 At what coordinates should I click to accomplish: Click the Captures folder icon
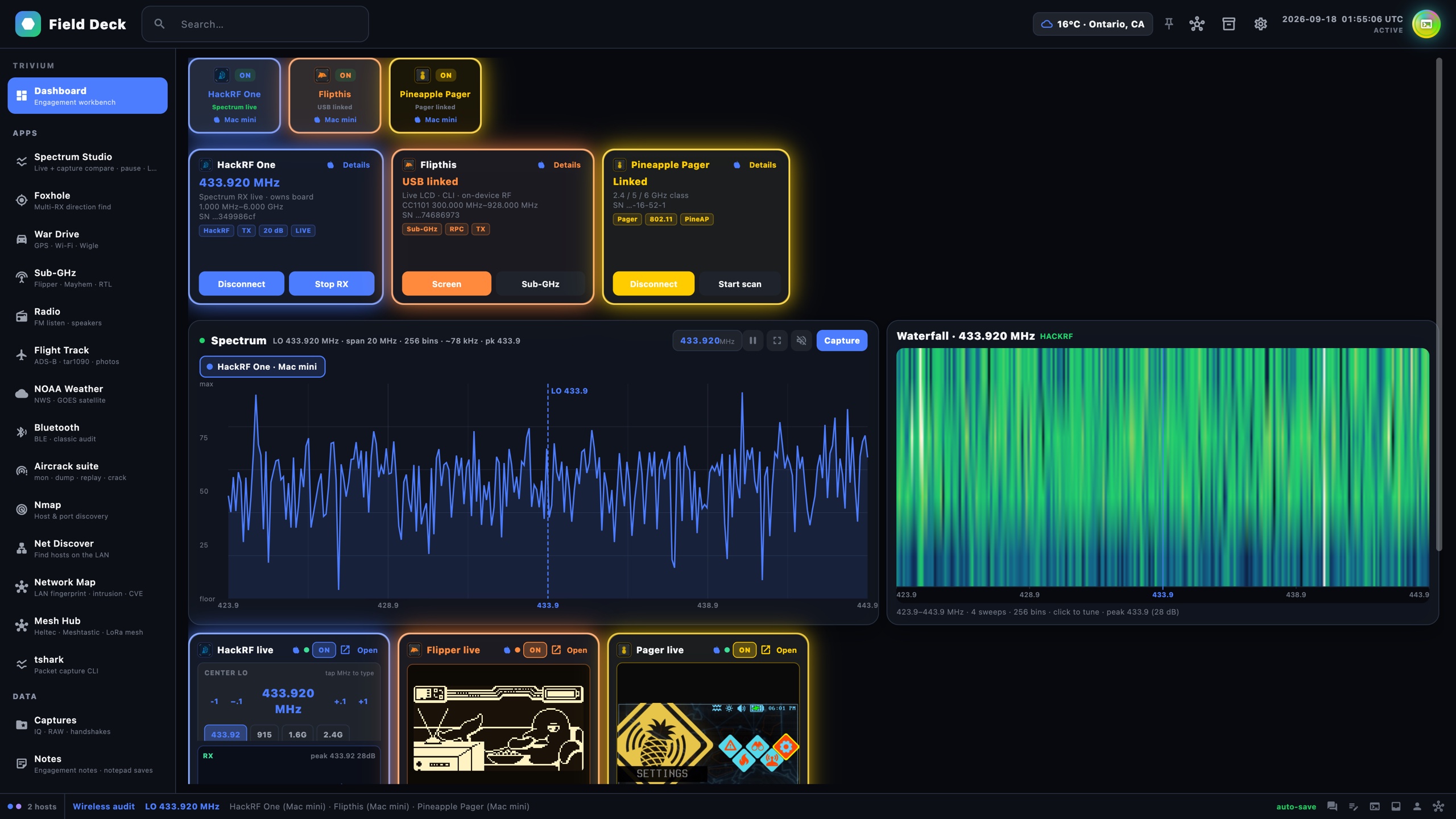[22, 725]
